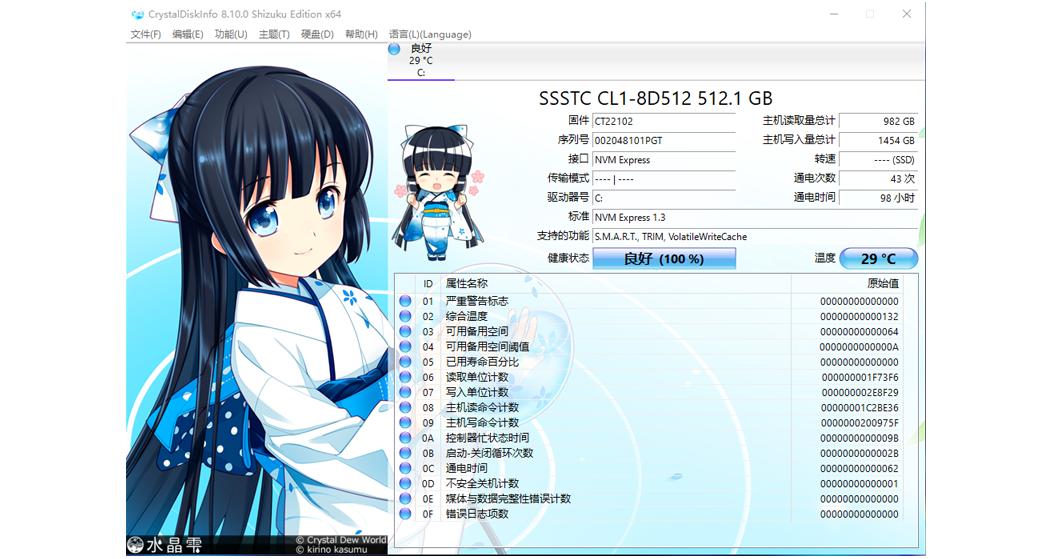Click status orb for 主机写命令计数 row
1050x559 pixels.
(x=405, y=423)
